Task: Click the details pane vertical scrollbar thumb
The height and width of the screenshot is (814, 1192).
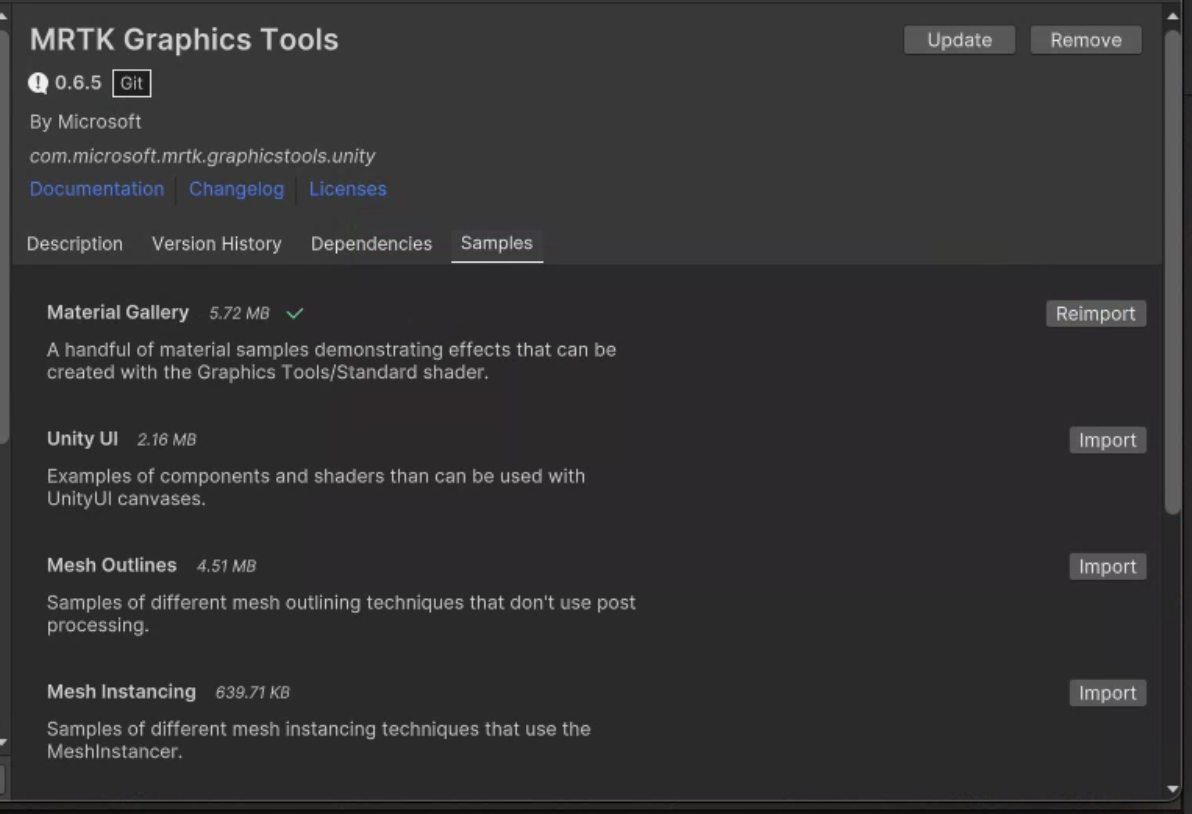Action: 1173,270
